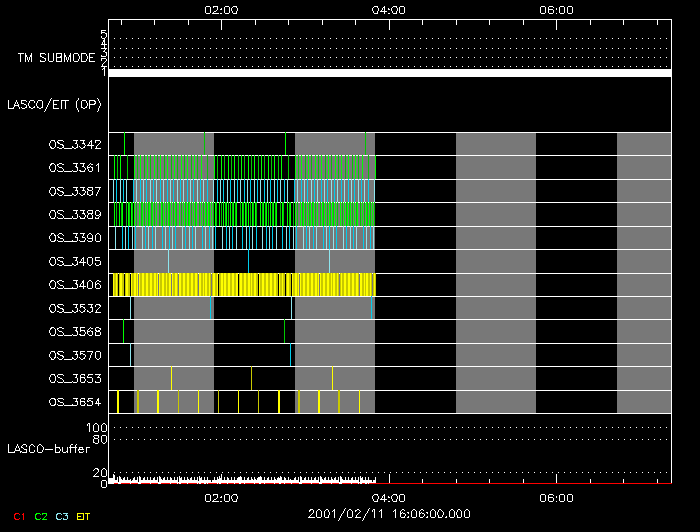Click the OS_3342 row label
Viewport: 700px width, 532px height.
[x=75, y=145]
